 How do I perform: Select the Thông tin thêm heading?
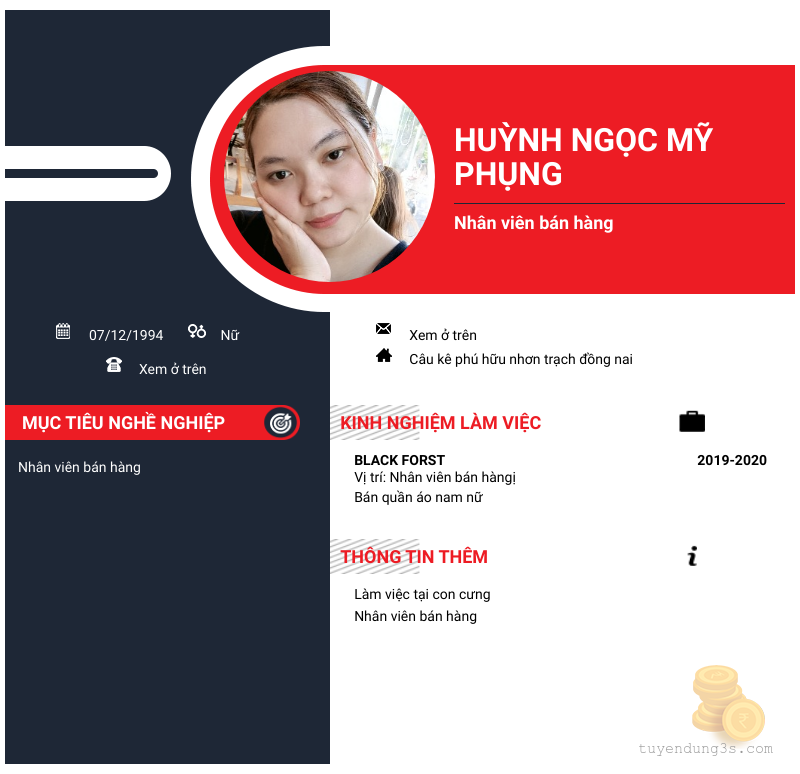point(414,557)
